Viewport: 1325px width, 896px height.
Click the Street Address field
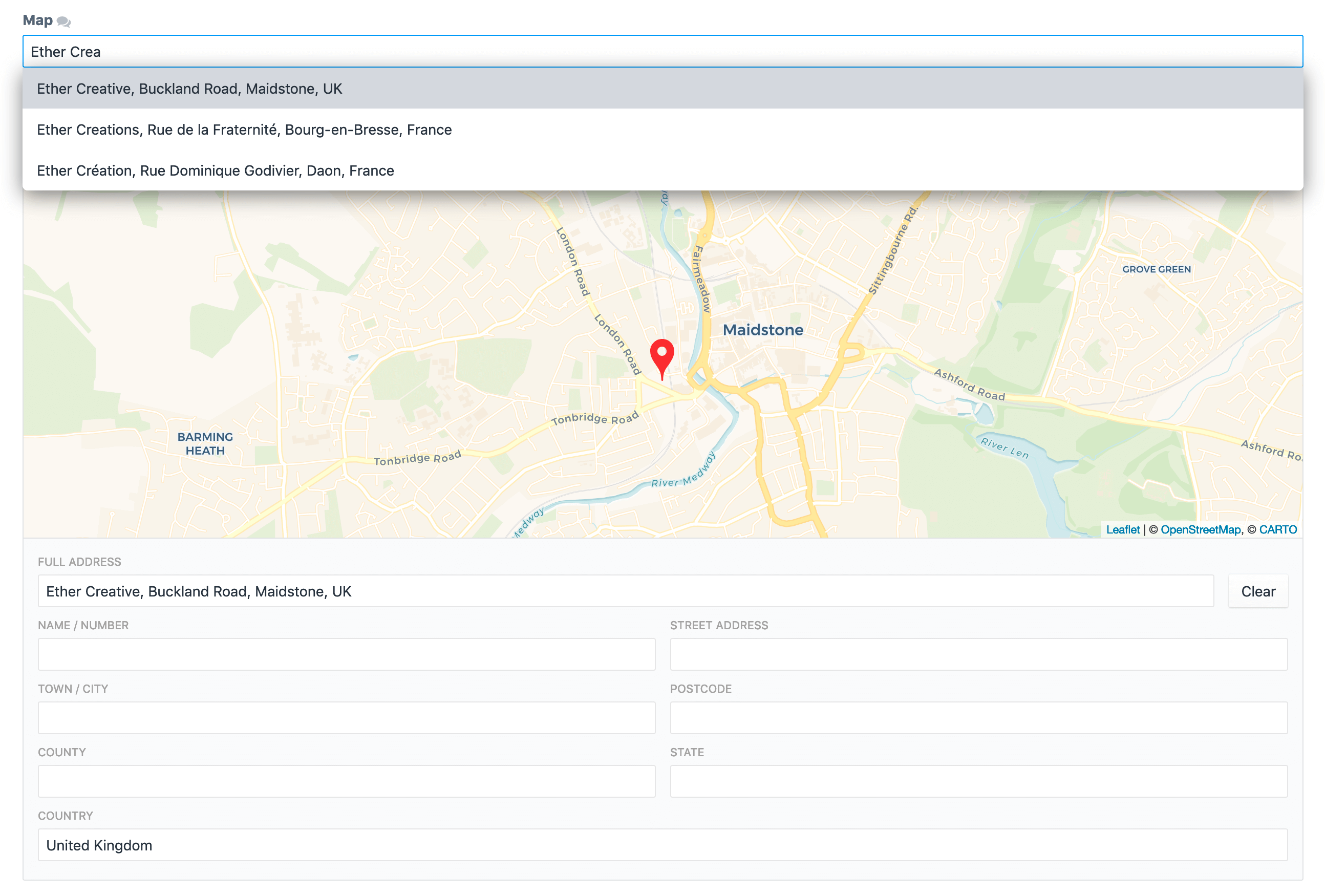point(978,655)
